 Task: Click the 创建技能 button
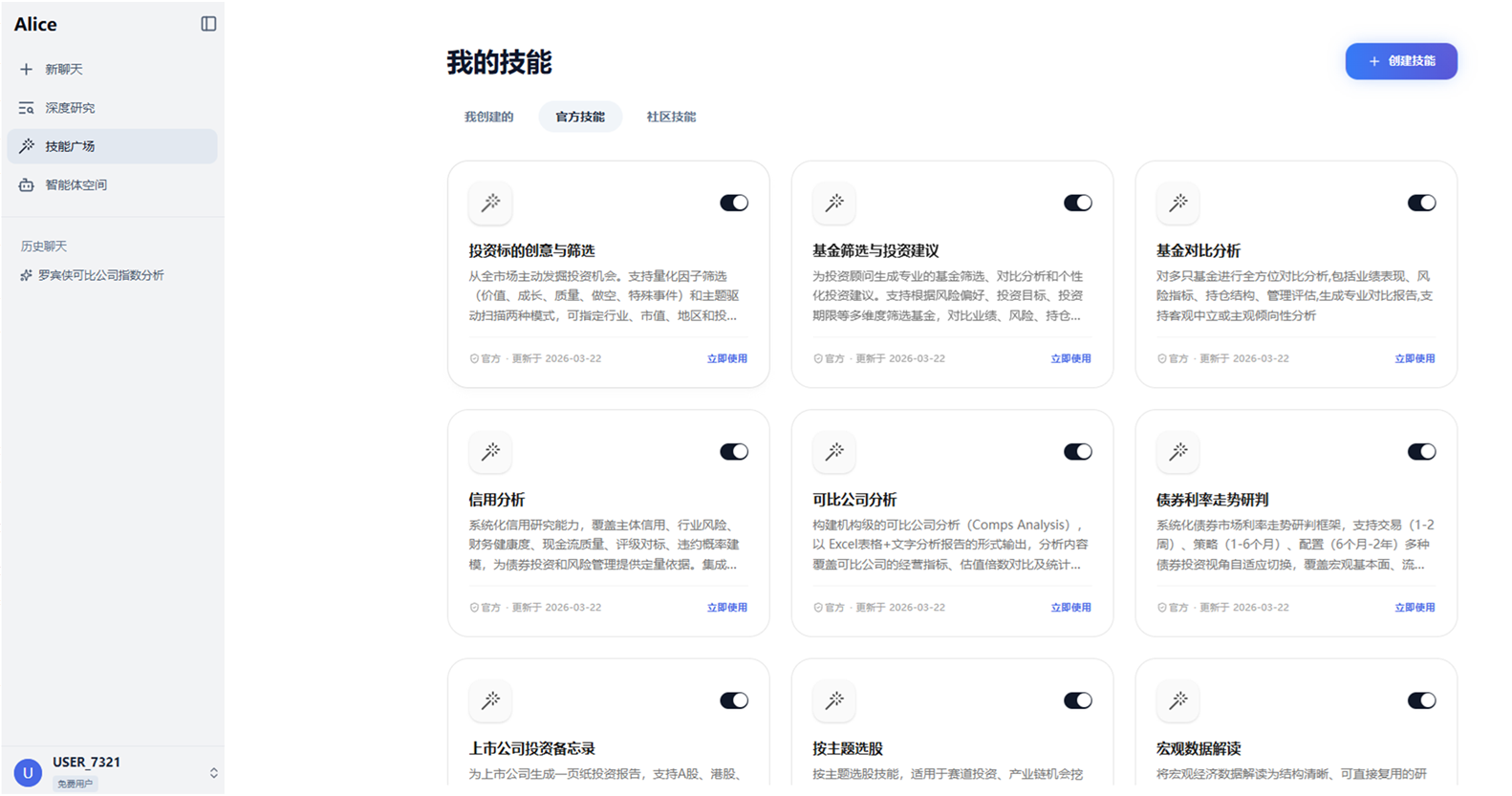click(x=1401, y=61)
